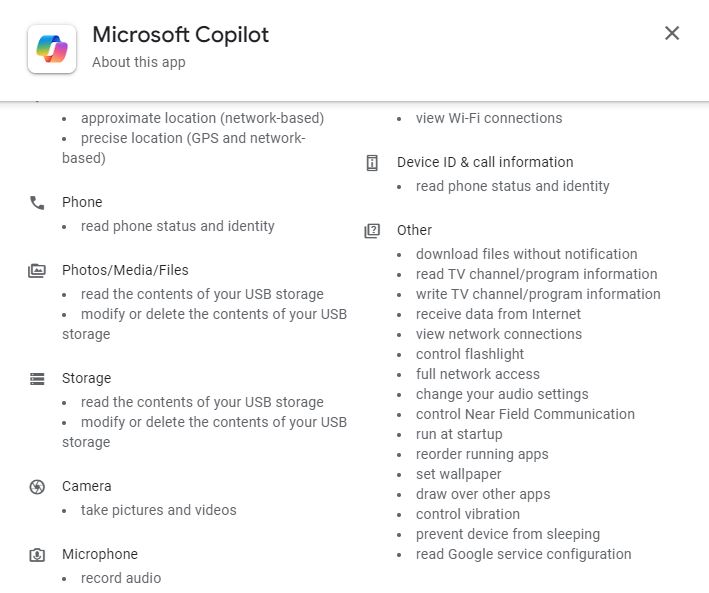Click the Storage permission icon

pos(37,378)
